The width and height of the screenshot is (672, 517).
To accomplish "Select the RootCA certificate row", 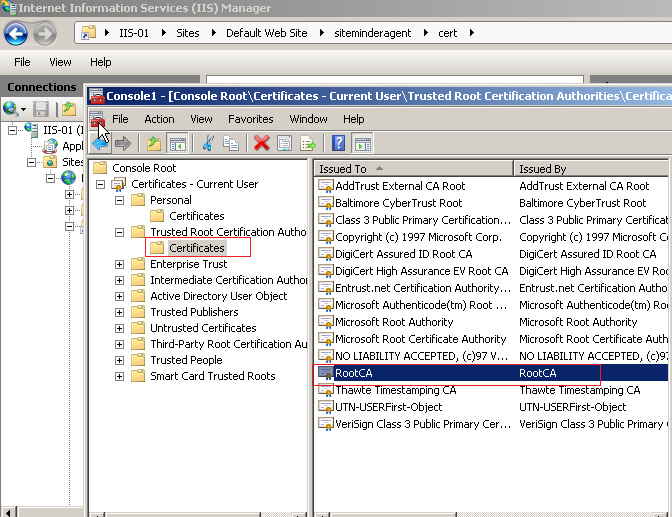I will click(491, 373).
